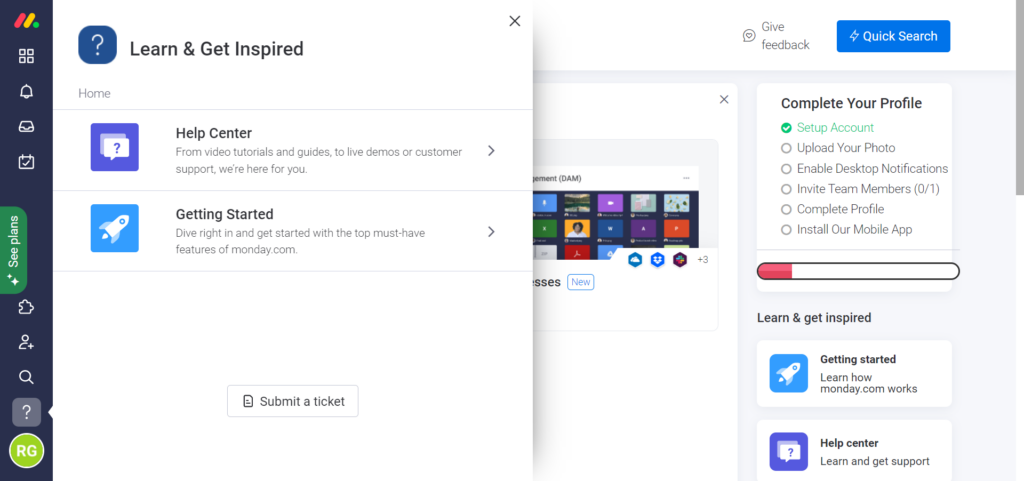Viewport: 1024px width, 481px height.
Task: Select Install Our Mobile App step
Action: (x=847, y=230)
